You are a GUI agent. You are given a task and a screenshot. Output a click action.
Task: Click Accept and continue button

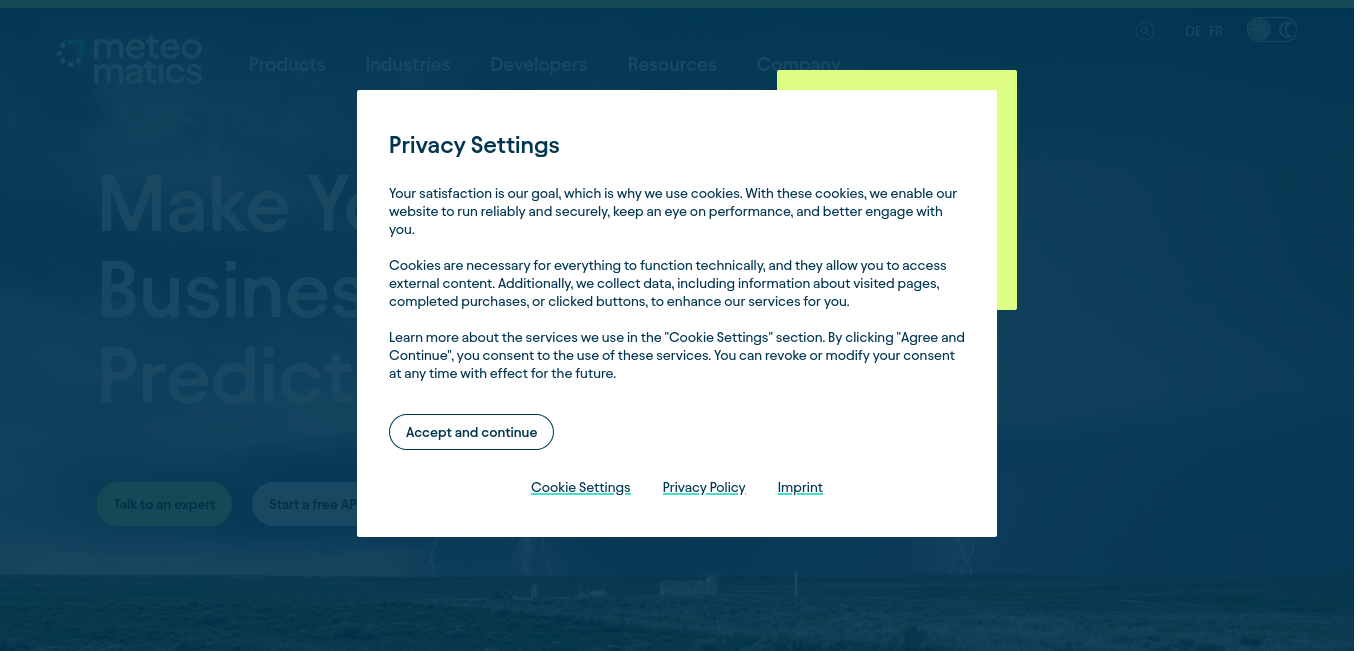471,432
